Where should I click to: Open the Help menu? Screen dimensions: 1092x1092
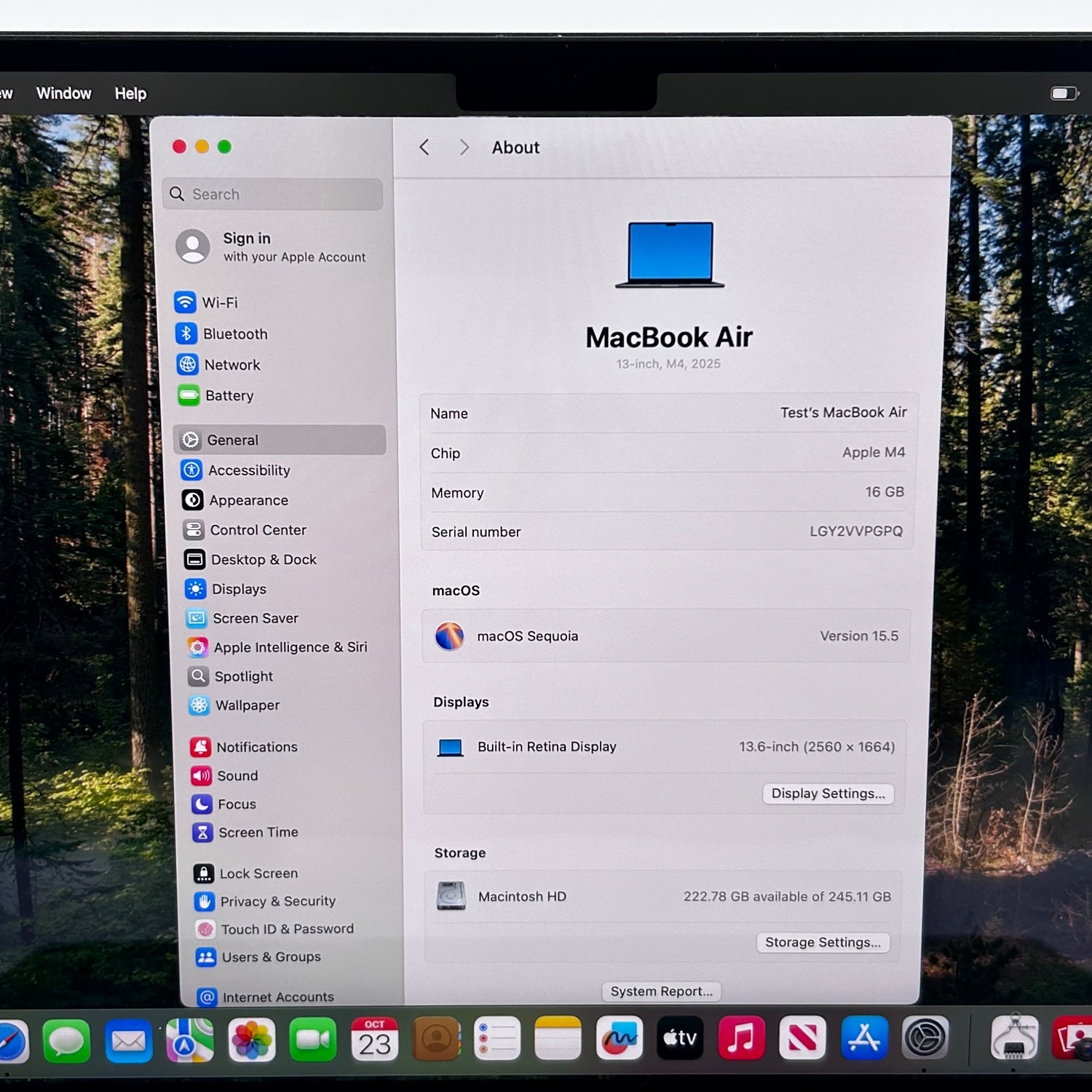(x=130, y=94)
